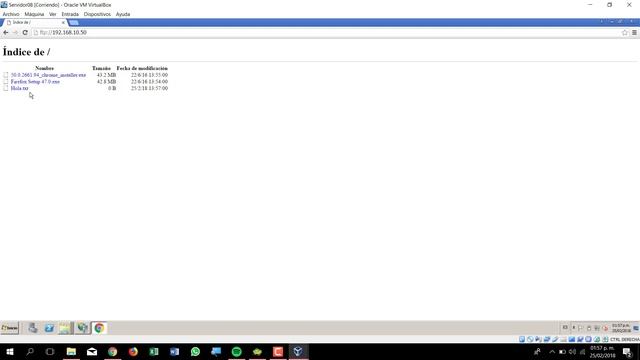
Task: Reload the FTP index page
Action: pyautogui.click(x=25, y=32)
